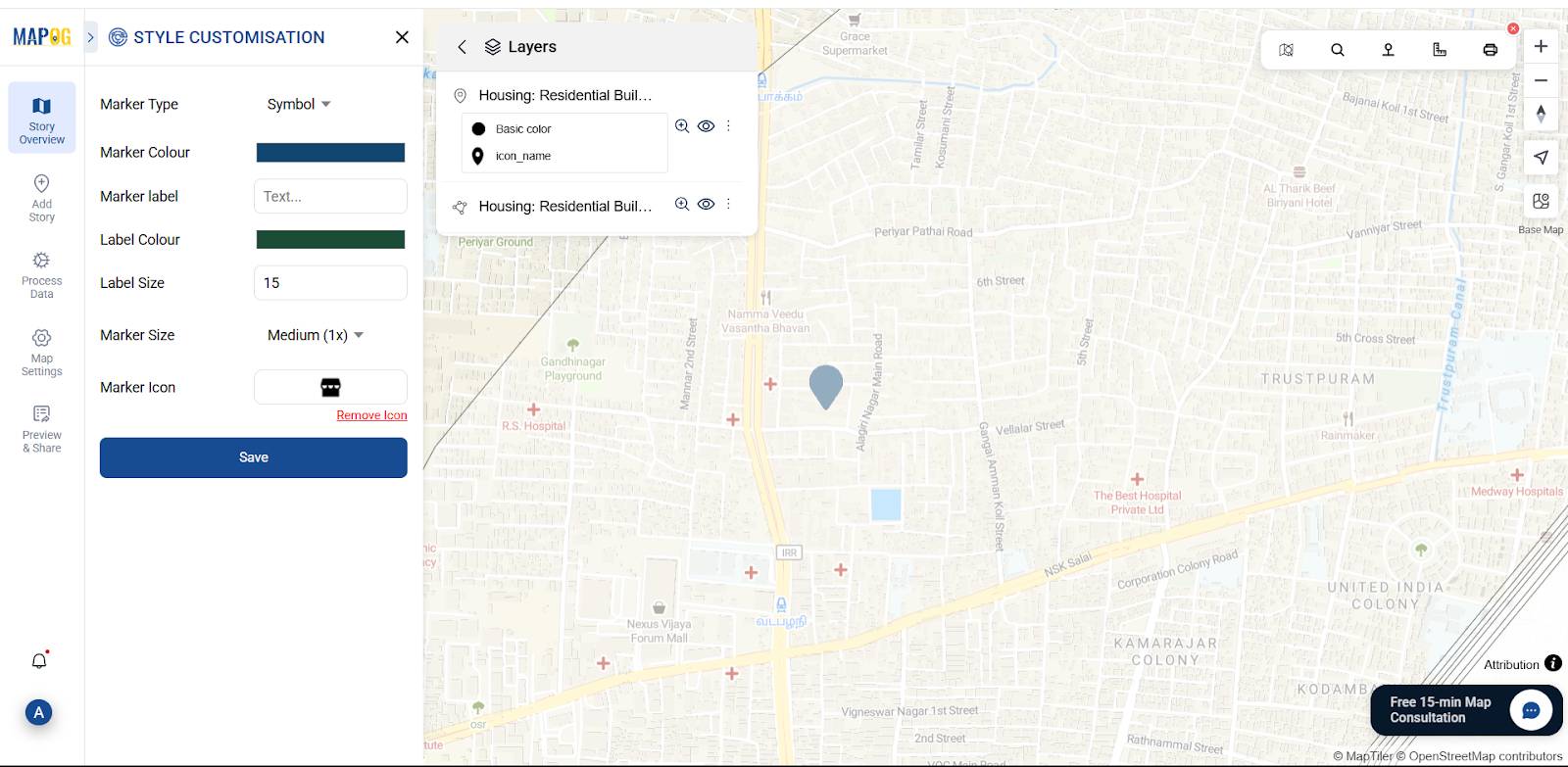The image size is (1568, 767).
Task: Zoom in the map with plus button
Action: tap(1541, 46)
